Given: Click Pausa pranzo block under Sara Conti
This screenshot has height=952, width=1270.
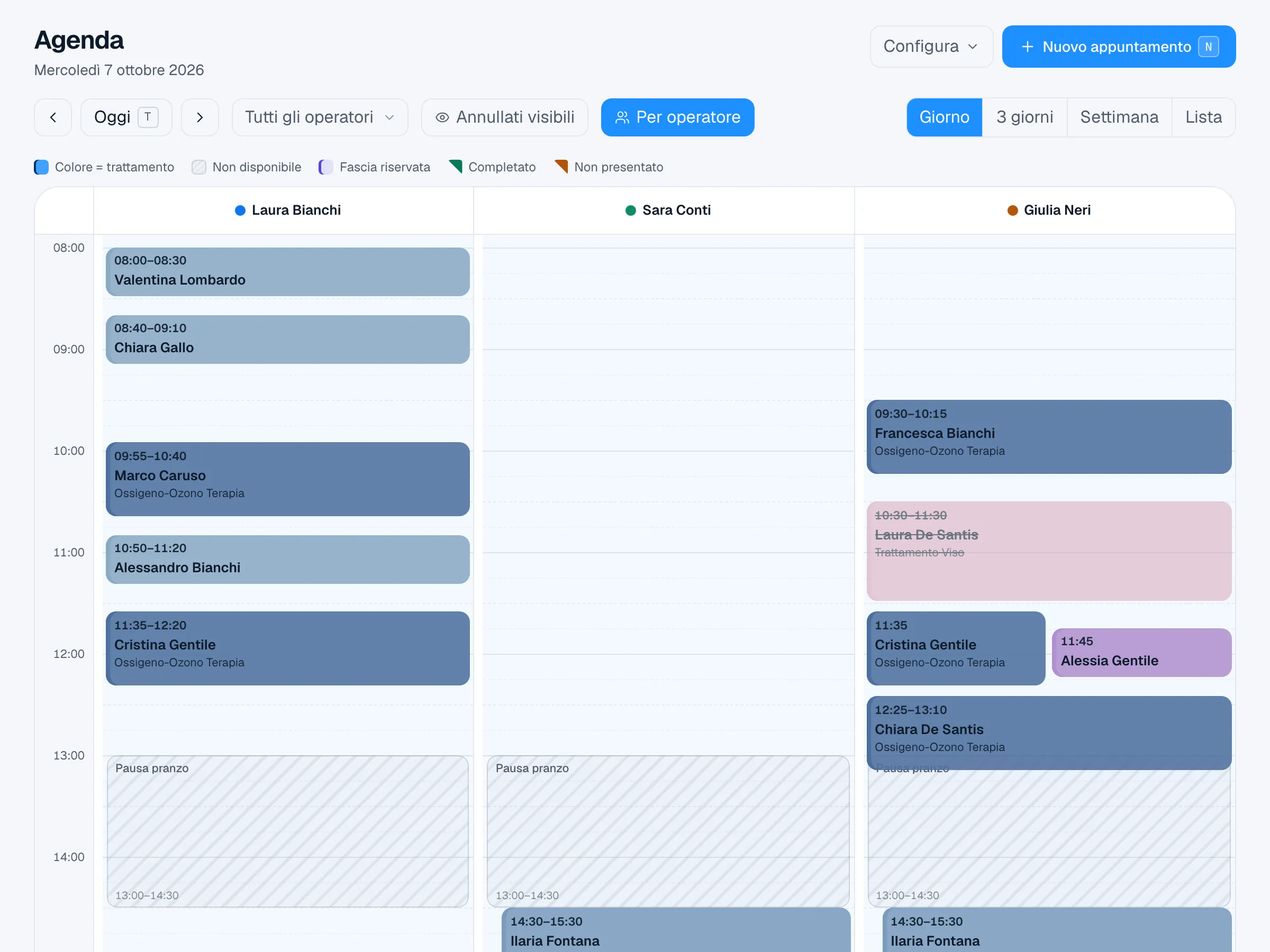Looking at the screenshot, I should (668, 831).
